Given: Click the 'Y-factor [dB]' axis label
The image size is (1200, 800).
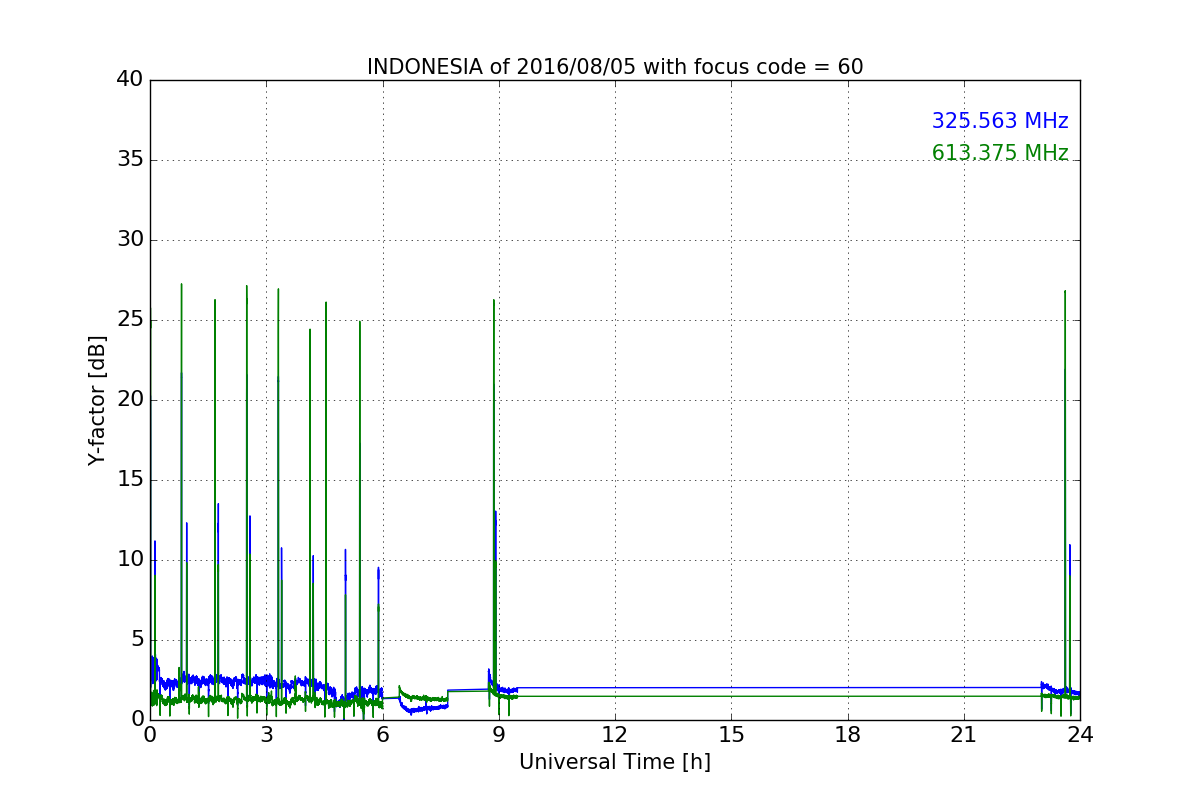Looking at the screenshot, I should pos(97,400).
